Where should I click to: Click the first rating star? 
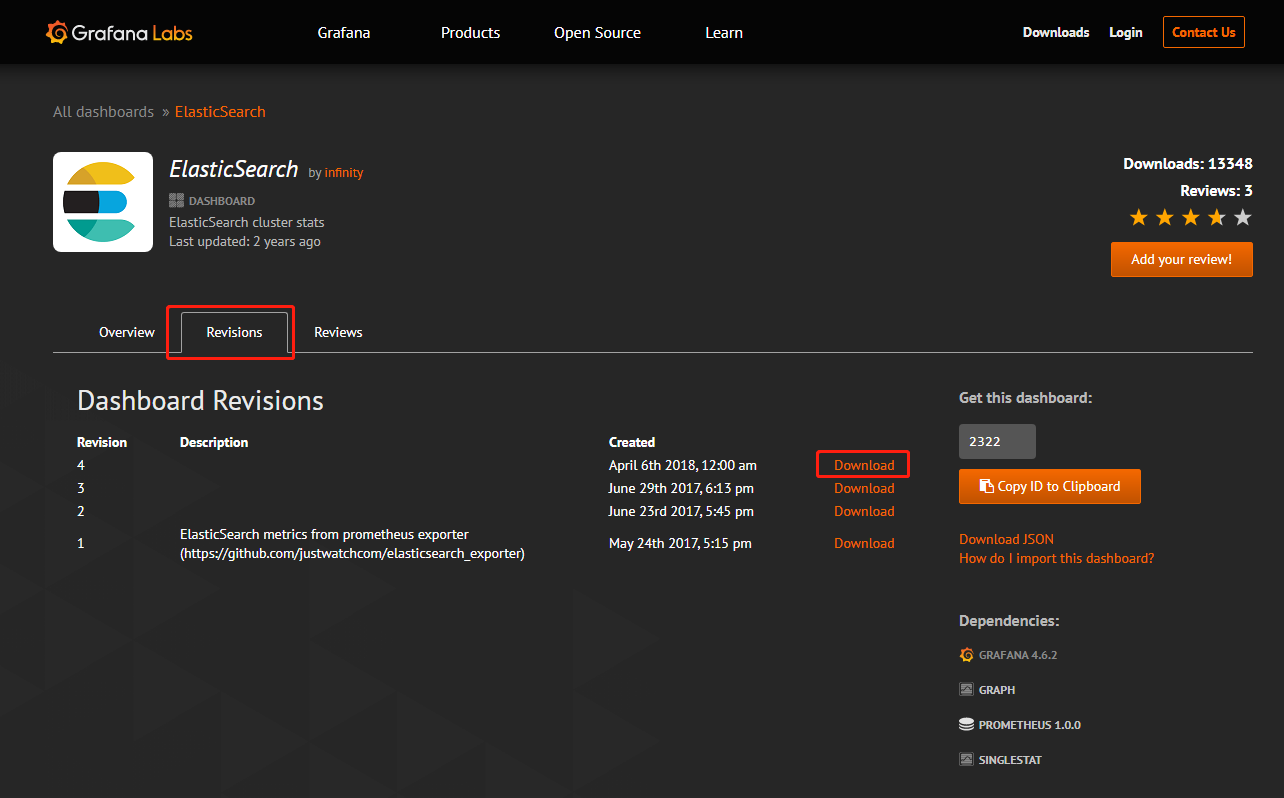(1138, 217)
